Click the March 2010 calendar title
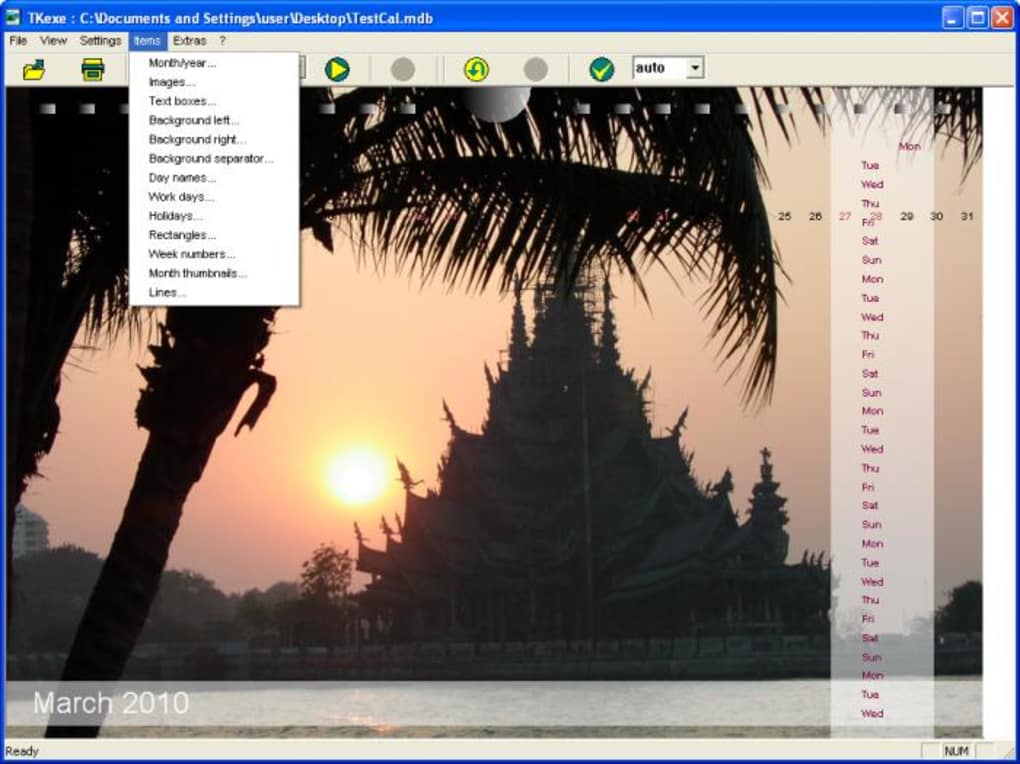Image resolution: width=1020 pixels, height=764 pixels. pos(111,703)
